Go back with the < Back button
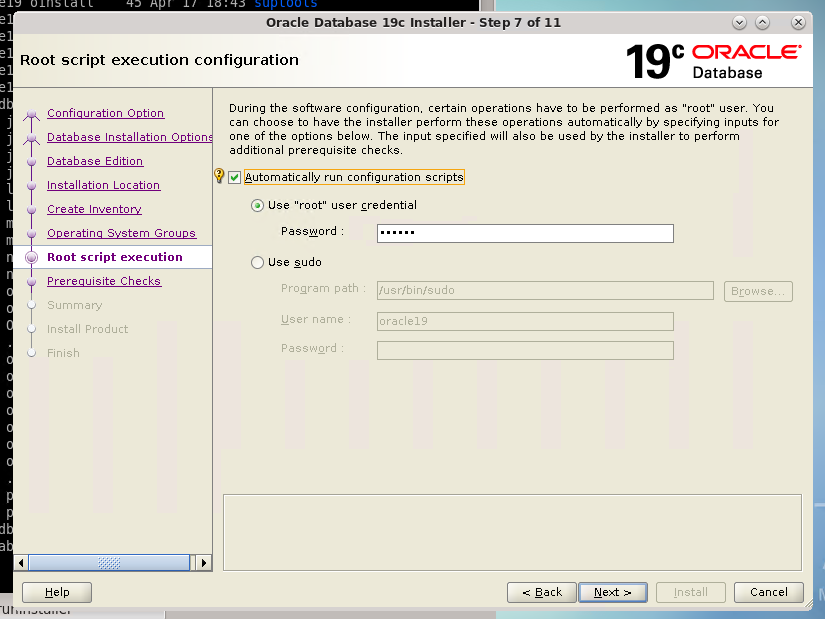 pos(542,592)
